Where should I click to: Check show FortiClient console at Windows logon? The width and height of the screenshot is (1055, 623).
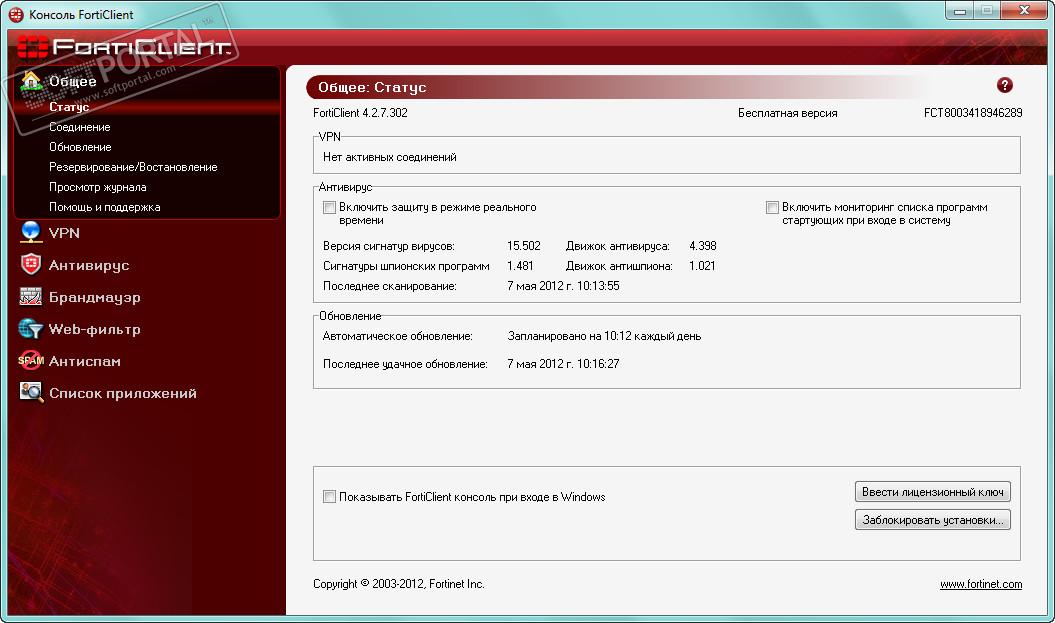tap(329, 497)
